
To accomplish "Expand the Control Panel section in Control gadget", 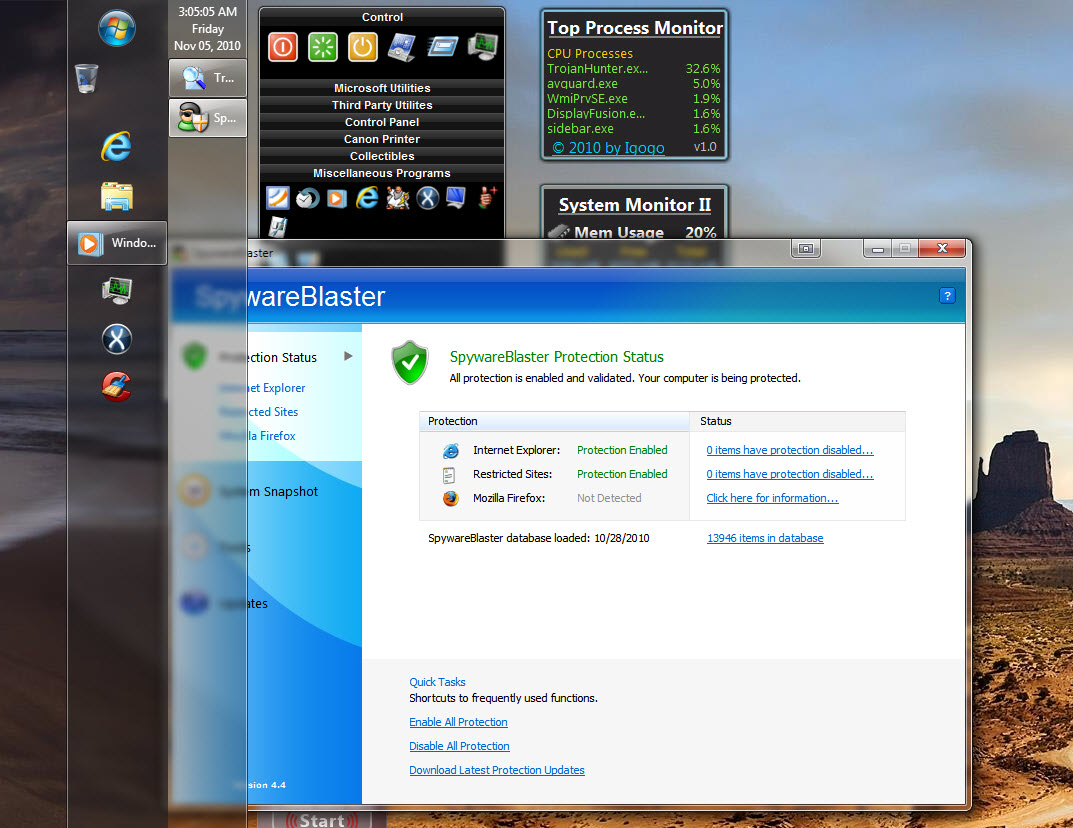I will [x=382, y=122].
